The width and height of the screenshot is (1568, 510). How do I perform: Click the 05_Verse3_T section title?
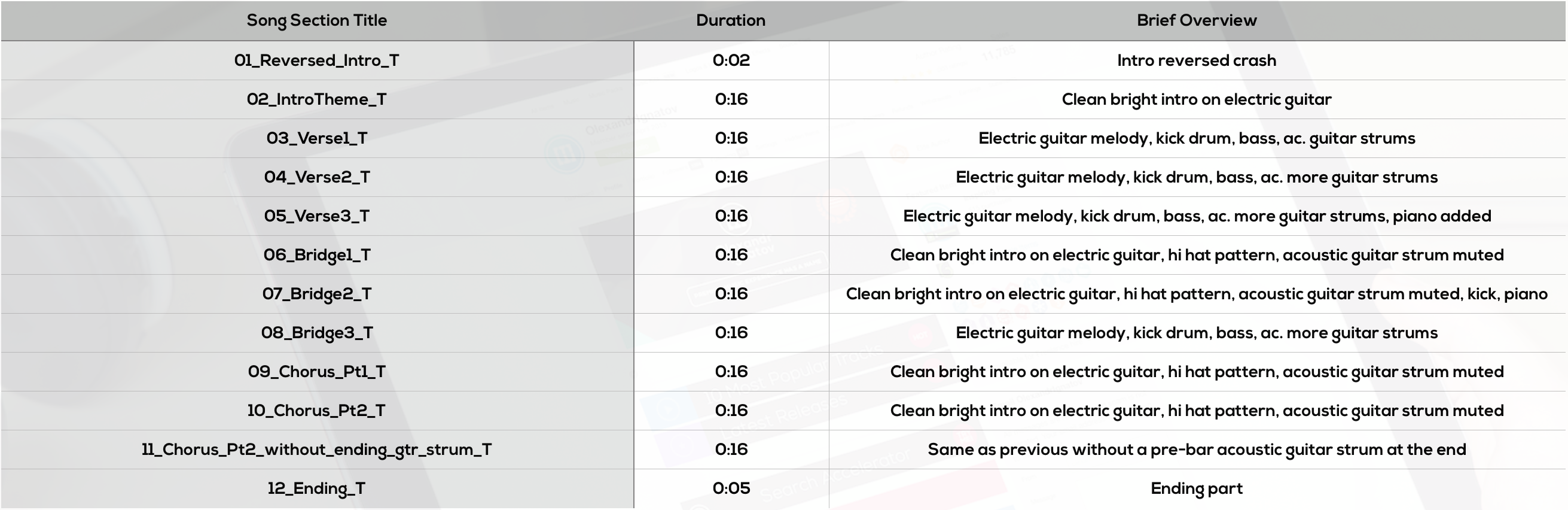pos(316,216)
